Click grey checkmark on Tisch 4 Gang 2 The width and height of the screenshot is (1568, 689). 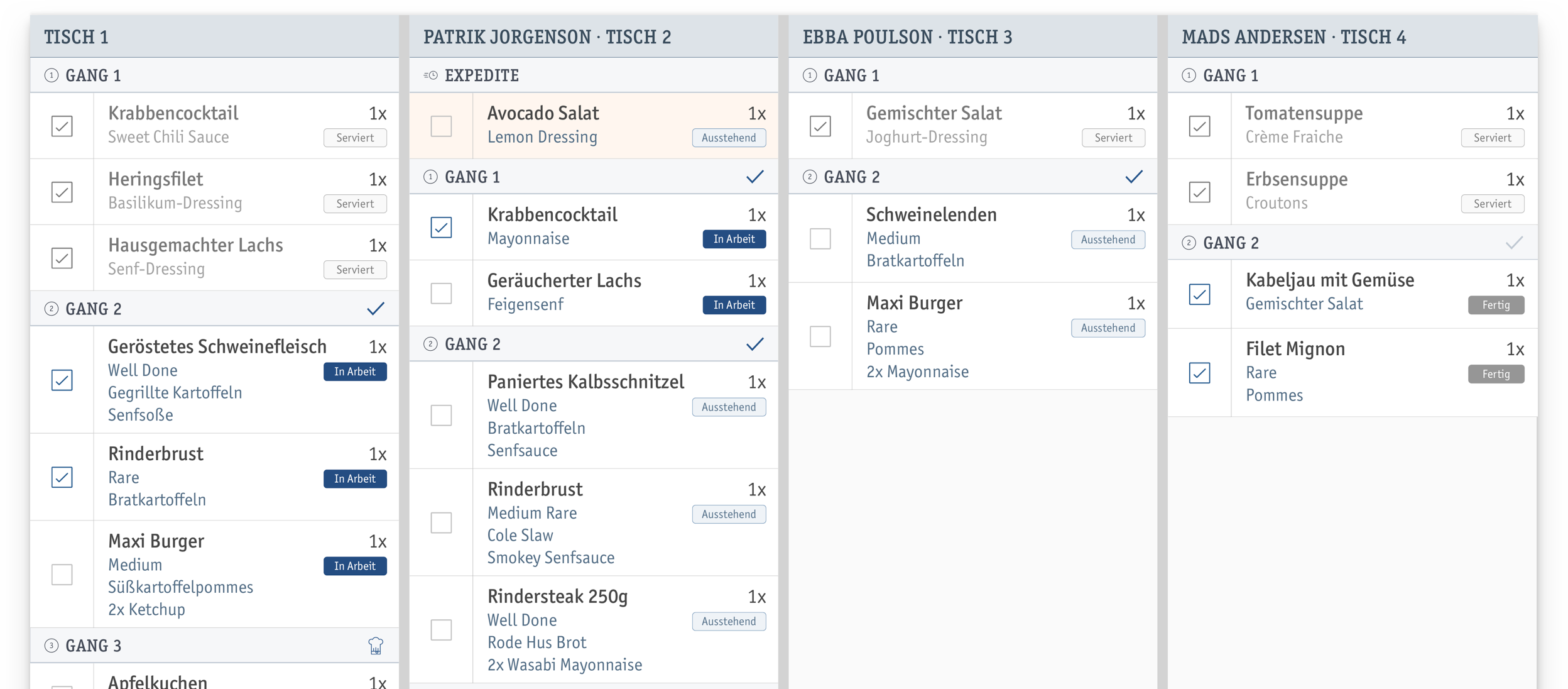tap(1514, 243)
